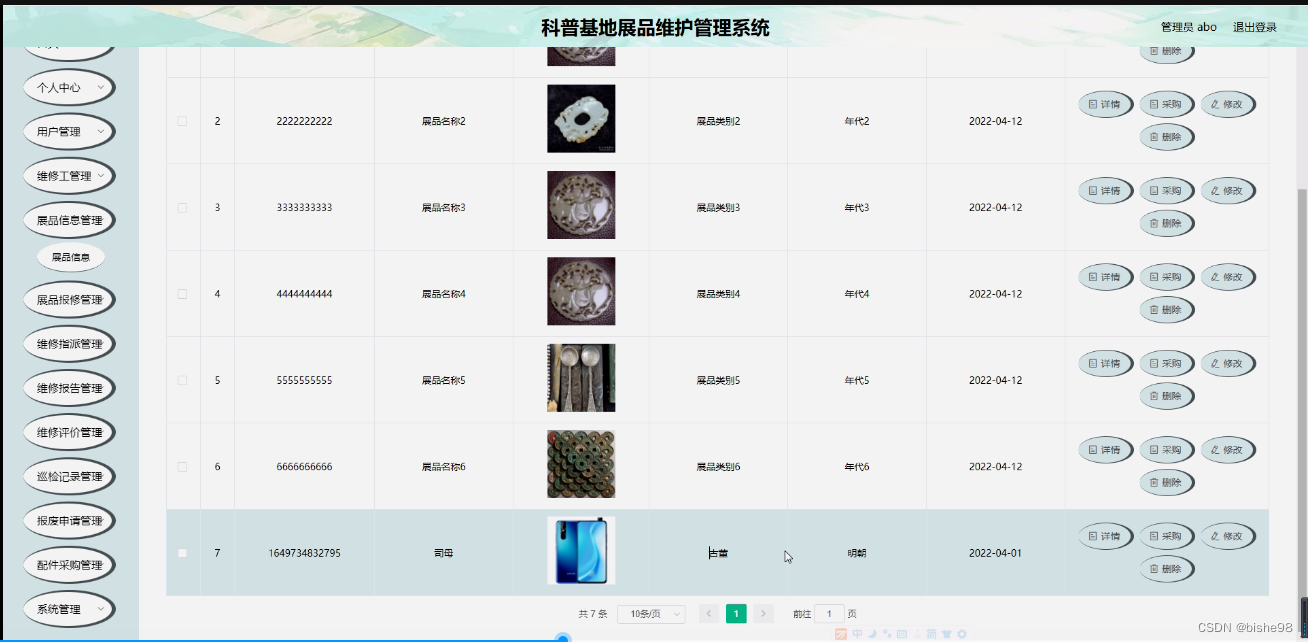Check the checkbox for 展品名称2

point(182,120)
